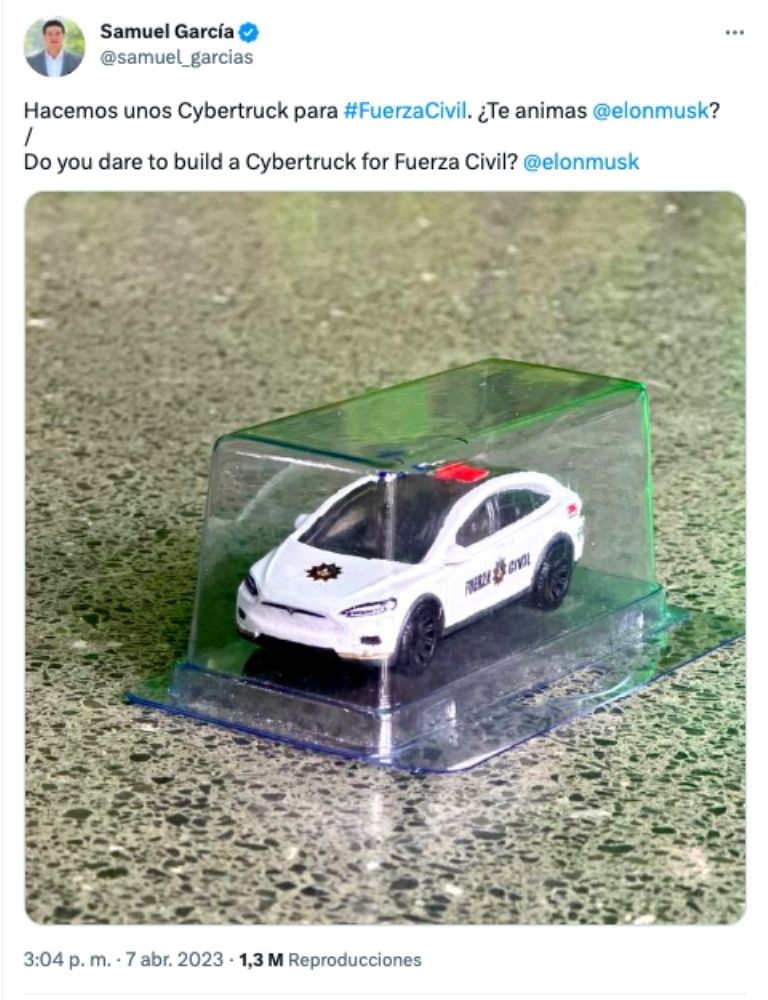Open the #FuerzaCivil hashtag link
Screen dimensions: 768x1000
pos(404,111)
